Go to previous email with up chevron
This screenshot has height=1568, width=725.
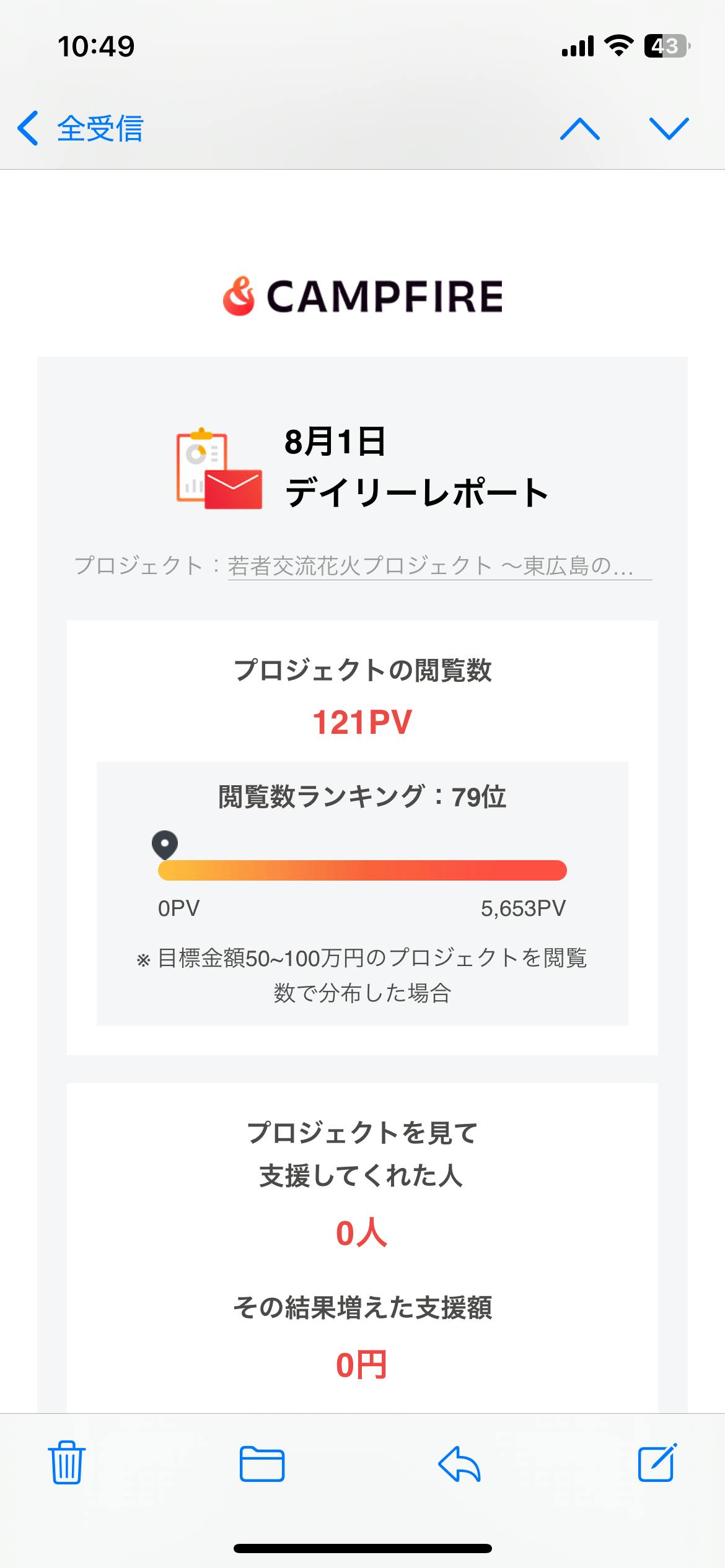pos(580,129)
